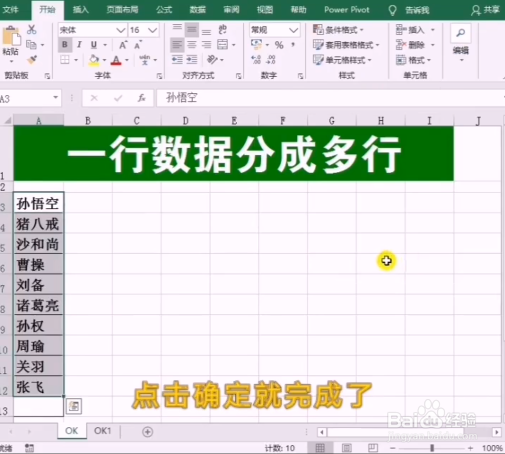Click the Paste clipboard icon

[x=11, y=36]
